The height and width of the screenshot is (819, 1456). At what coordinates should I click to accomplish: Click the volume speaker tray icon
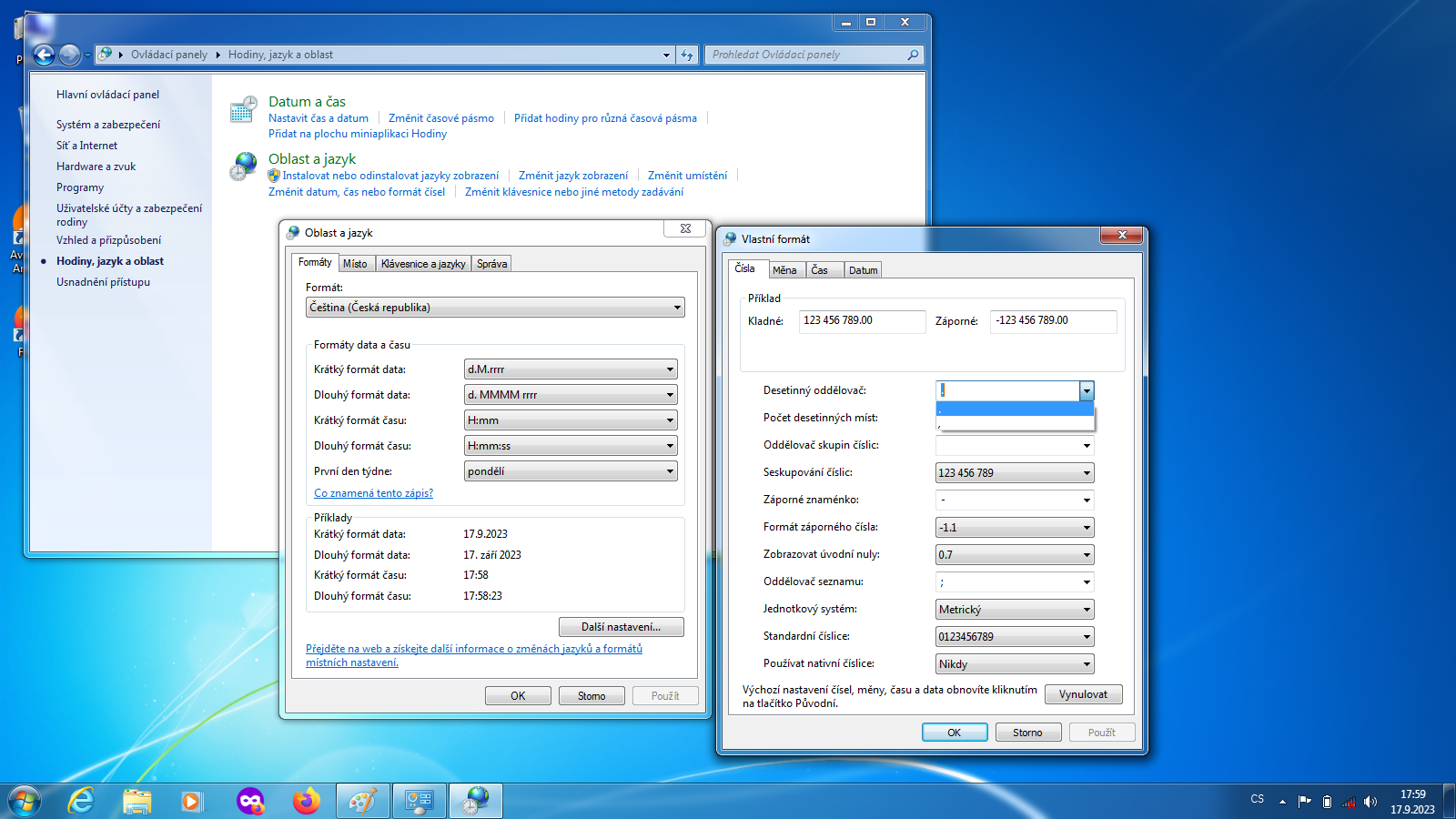click(x=1370, y=802)
